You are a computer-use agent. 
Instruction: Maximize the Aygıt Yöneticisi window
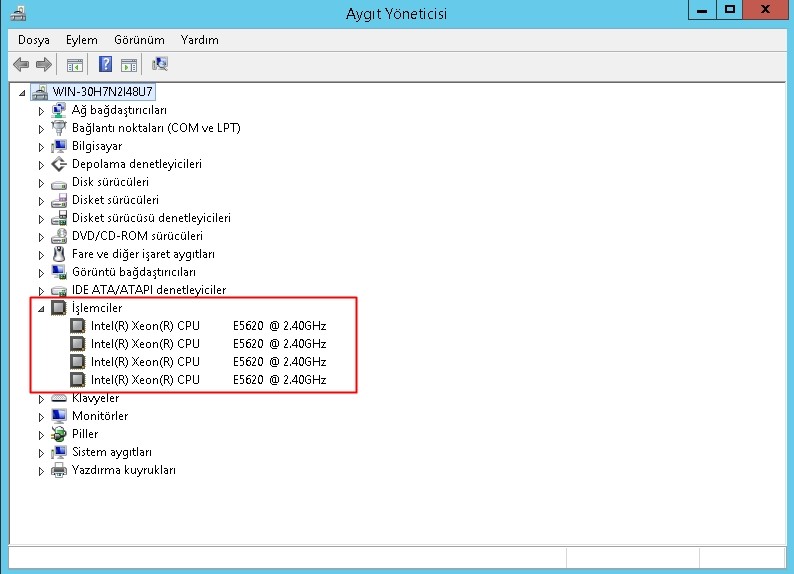[x=730, y=10]
